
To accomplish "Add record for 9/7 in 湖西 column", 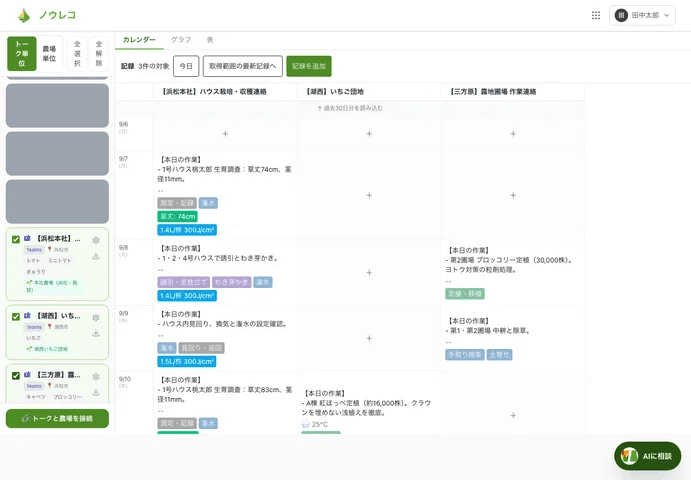I will click(369, 195).
